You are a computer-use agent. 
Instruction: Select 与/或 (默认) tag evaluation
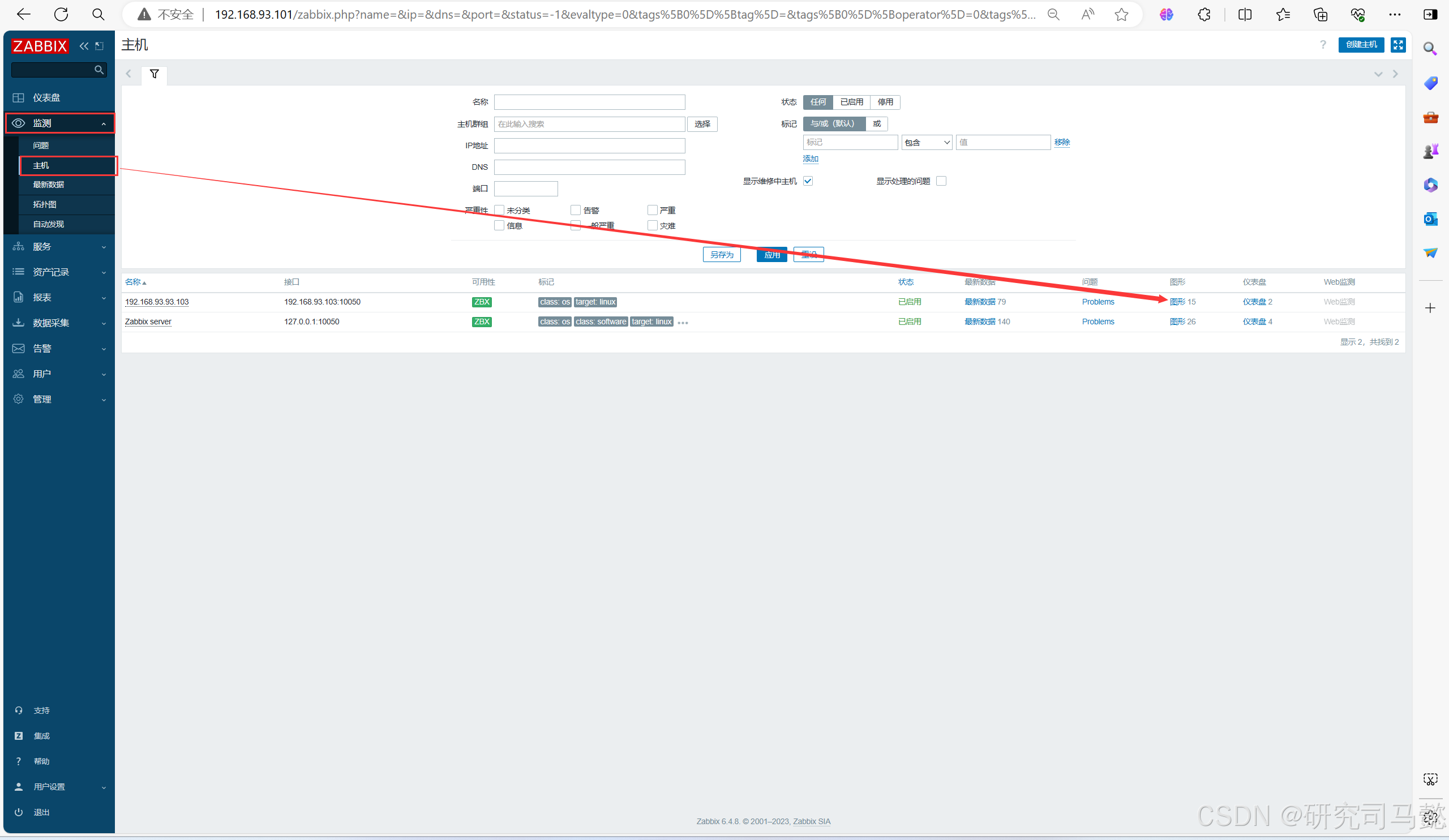click(x=834, y=123)
